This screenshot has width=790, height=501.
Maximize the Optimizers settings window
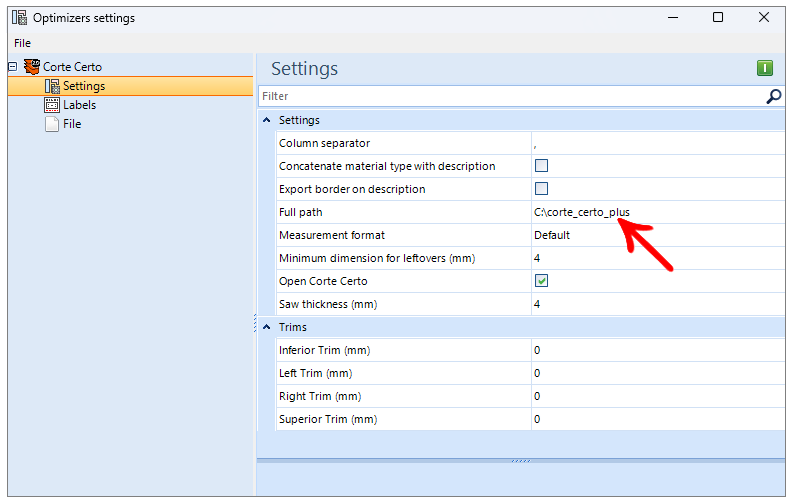click(718, 17)
